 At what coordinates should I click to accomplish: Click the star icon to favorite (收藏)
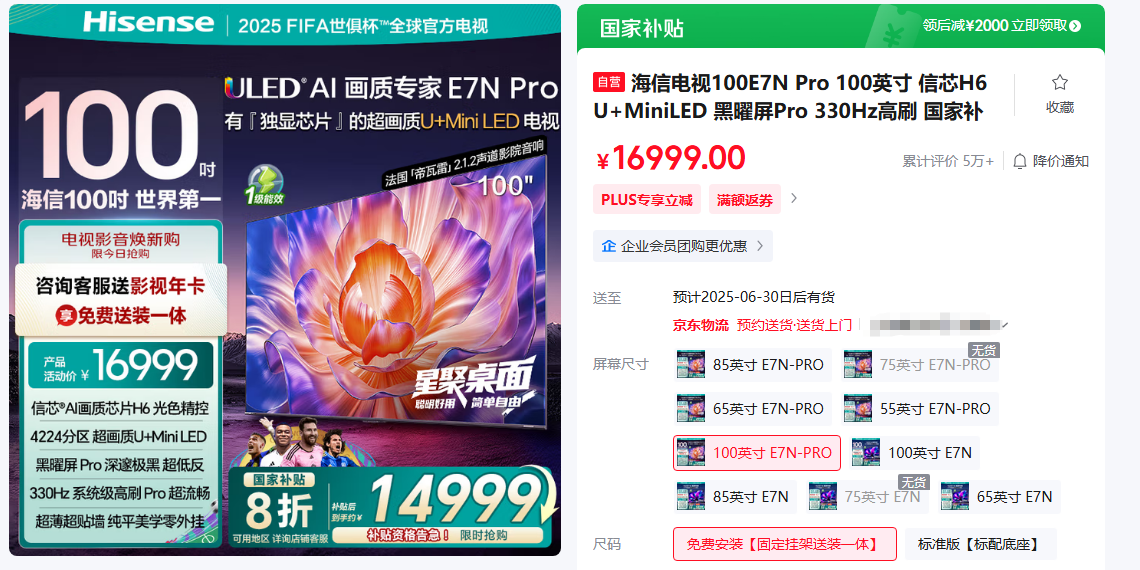(x=1059, y=82)
